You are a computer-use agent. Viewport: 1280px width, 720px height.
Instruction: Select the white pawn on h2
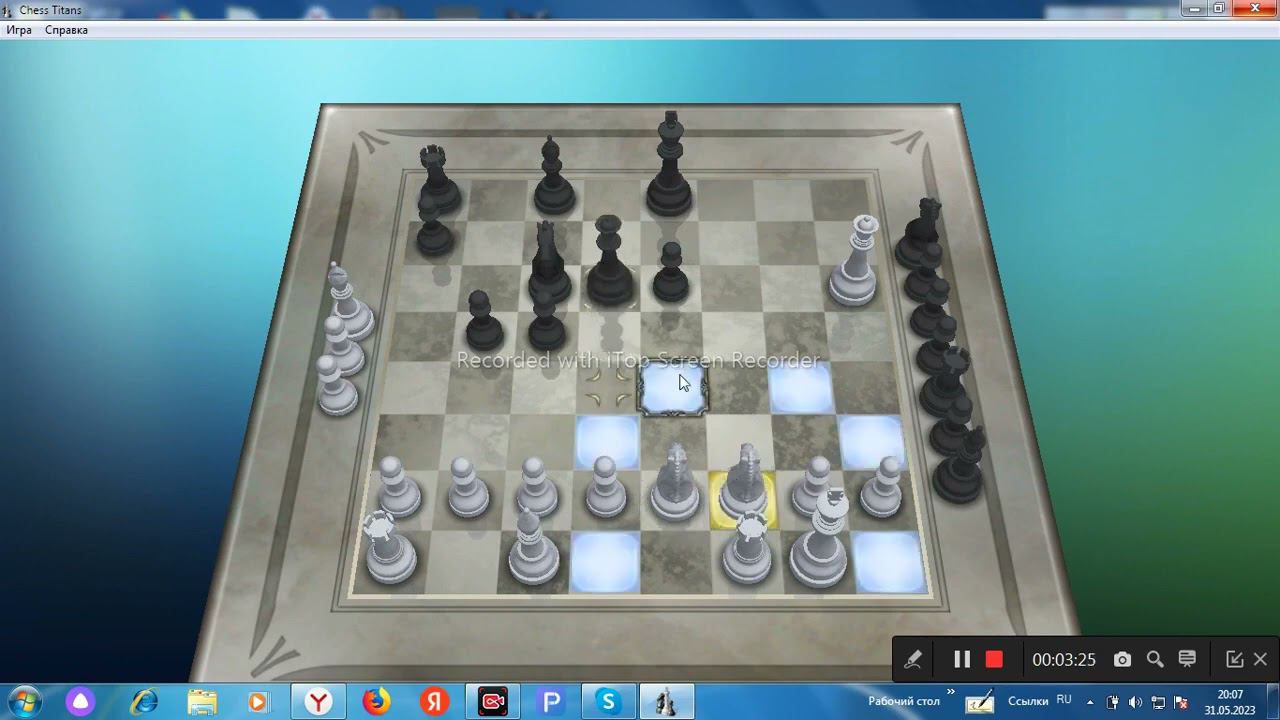(x=881, y=487)
